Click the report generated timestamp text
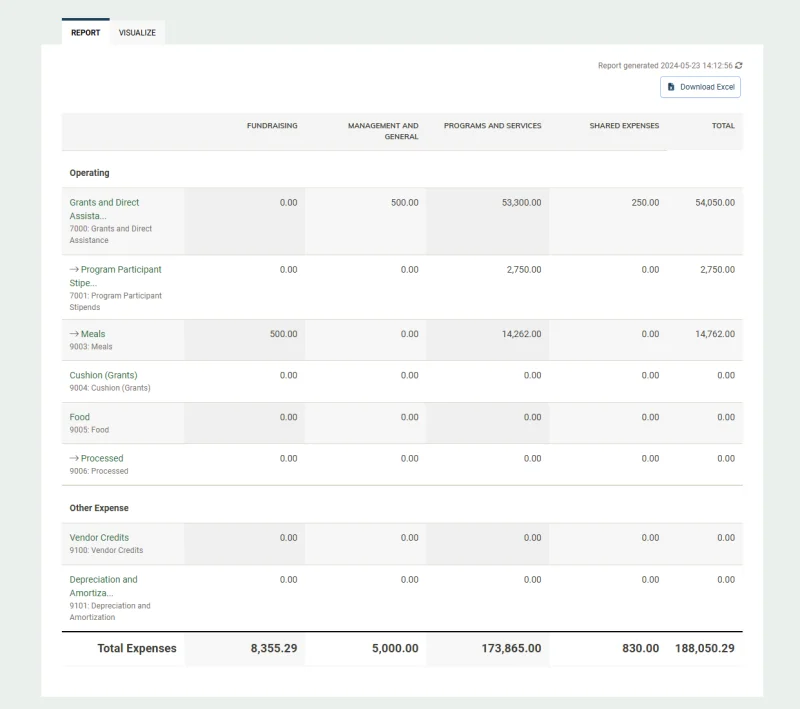This screenshot has height=709, width=800. (665, 65)
